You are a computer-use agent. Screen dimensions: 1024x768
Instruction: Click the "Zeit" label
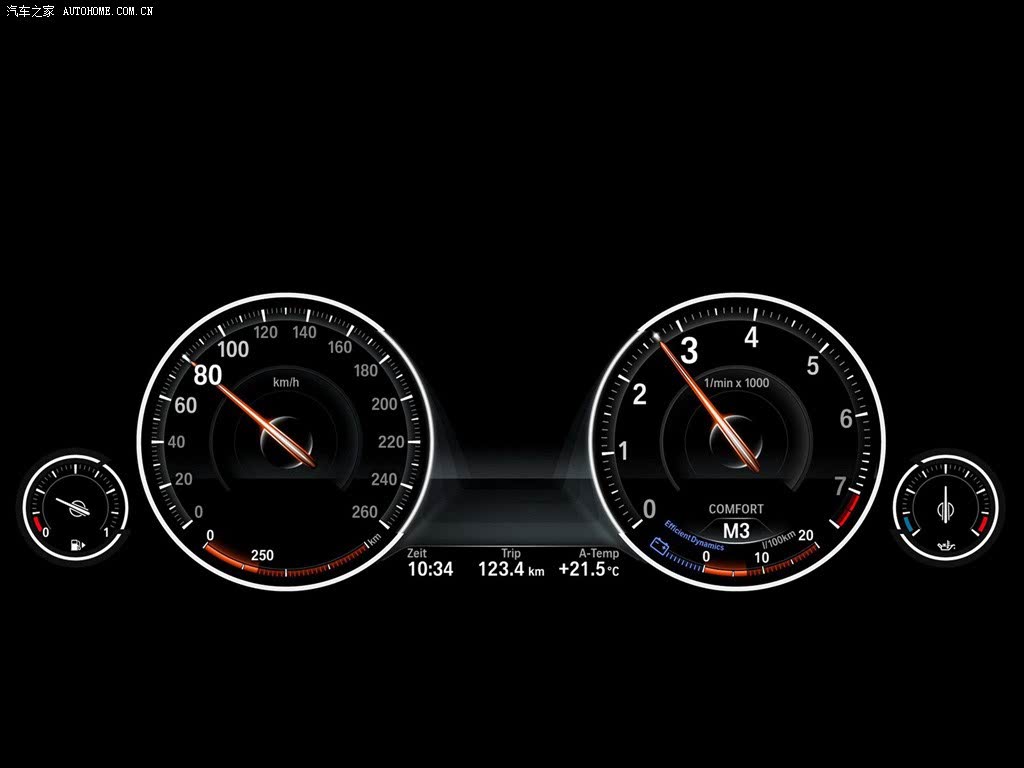pyautogui.click(x=417, y=553)
